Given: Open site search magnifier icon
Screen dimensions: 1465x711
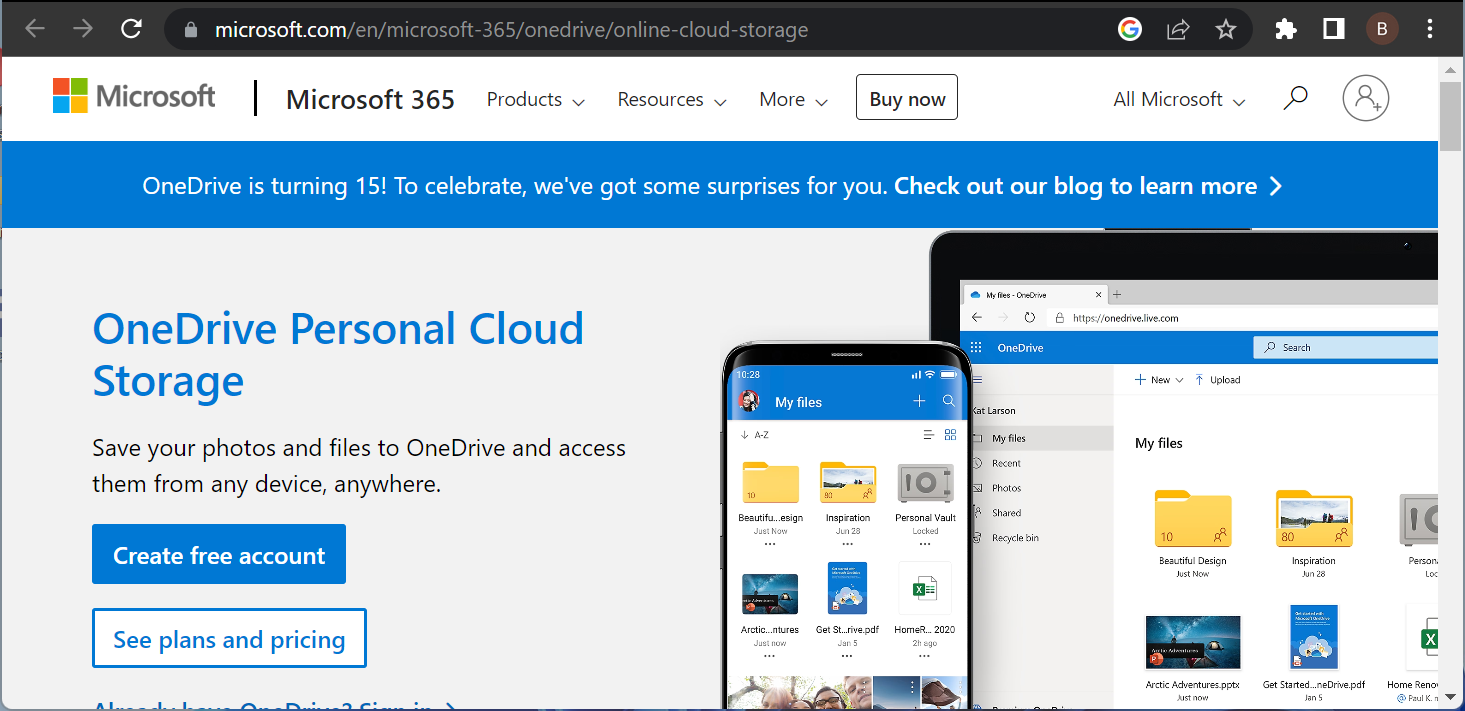Looking at the screenshot, I should tap(1295, 98).
